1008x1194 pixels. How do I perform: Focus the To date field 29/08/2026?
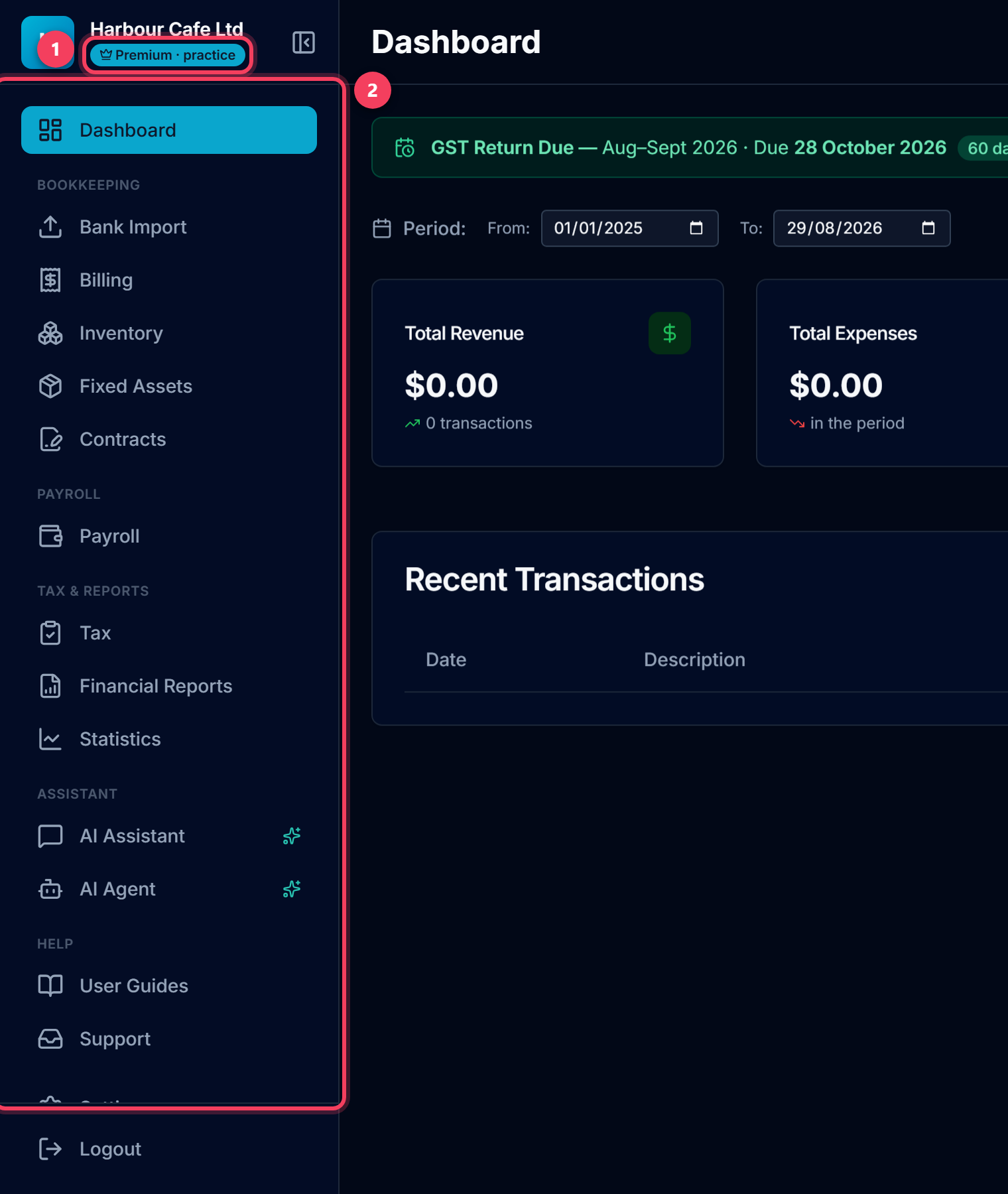(862, 228)
